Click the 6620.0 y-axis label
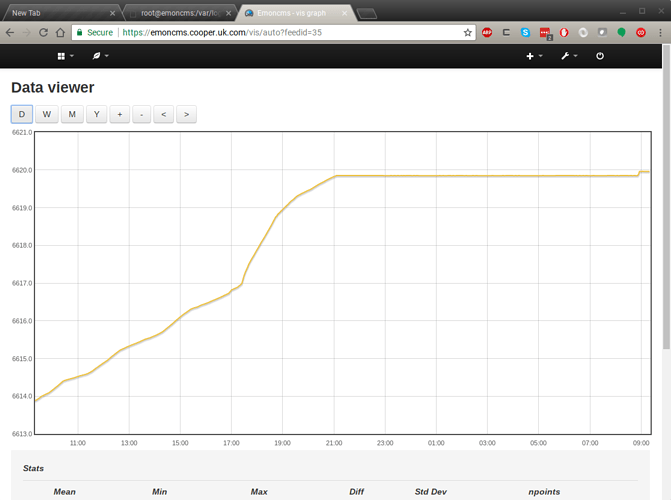This screenshot has height=500, width=671. [x=22, y=170]
